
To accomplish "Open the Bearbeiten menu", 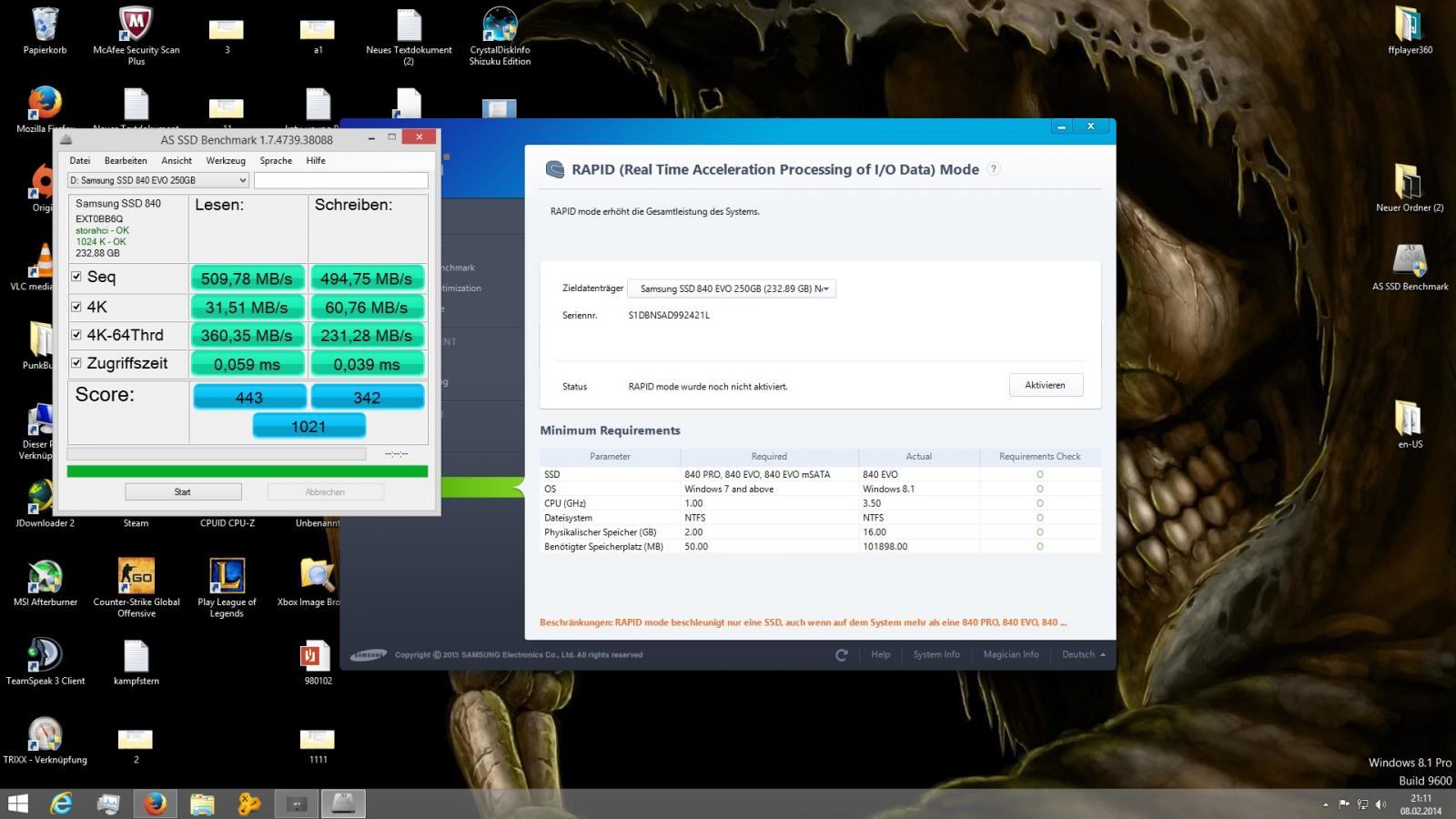I will 126,160.
